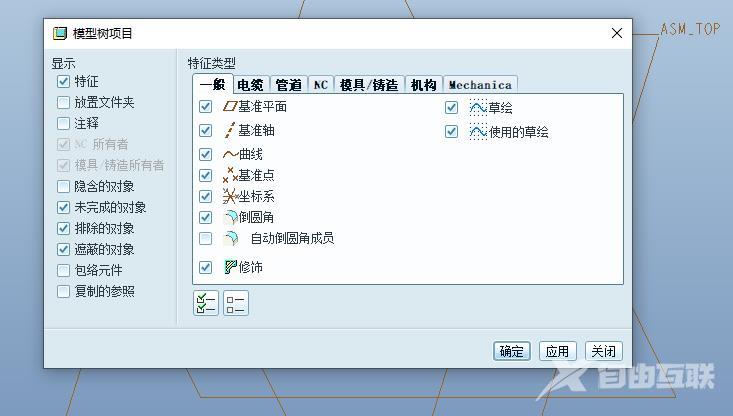
Task: Click the 基准平面 label text
Action: pos(263,107)
